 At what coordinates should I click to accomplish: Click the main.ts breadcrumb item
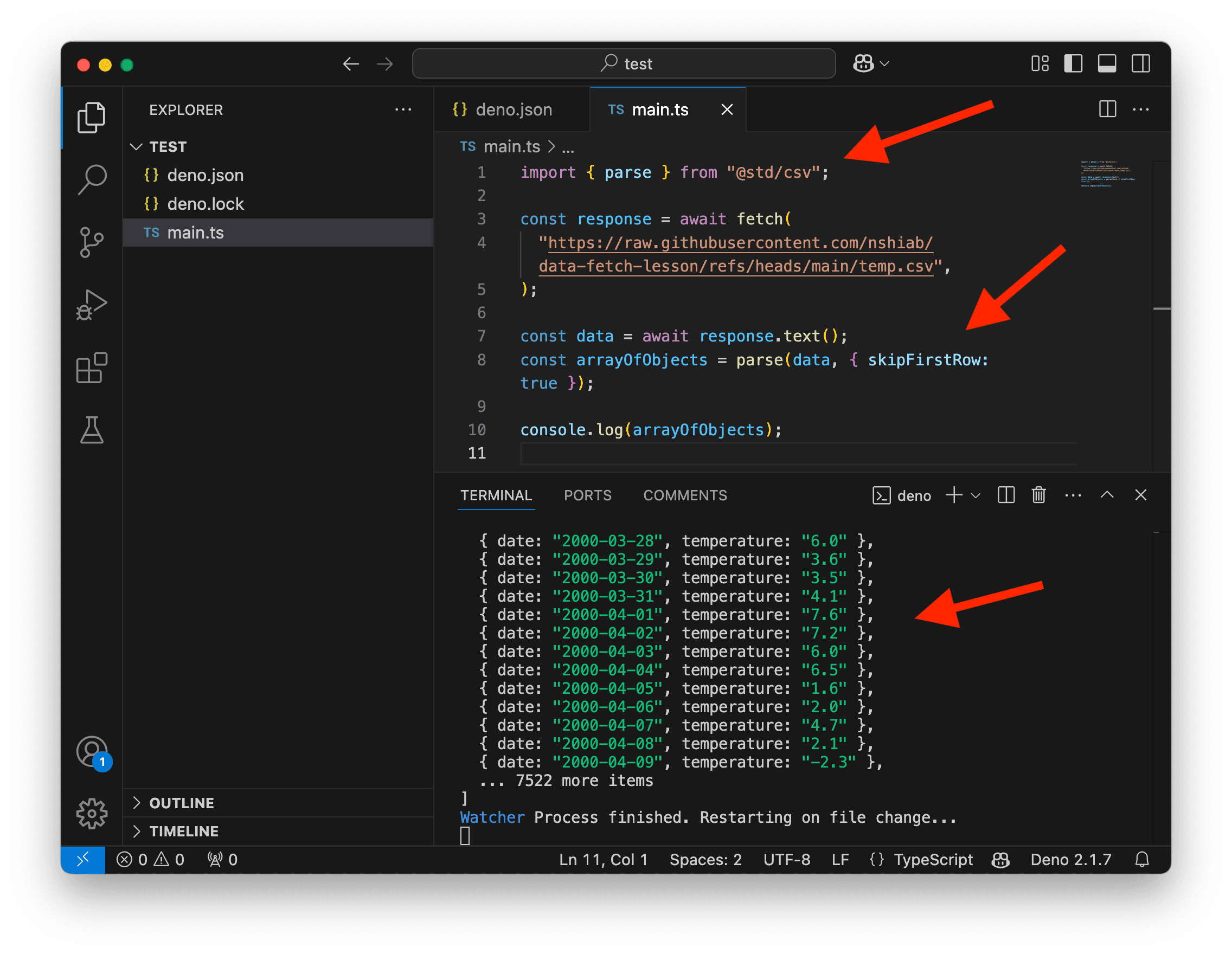(500, 146)
